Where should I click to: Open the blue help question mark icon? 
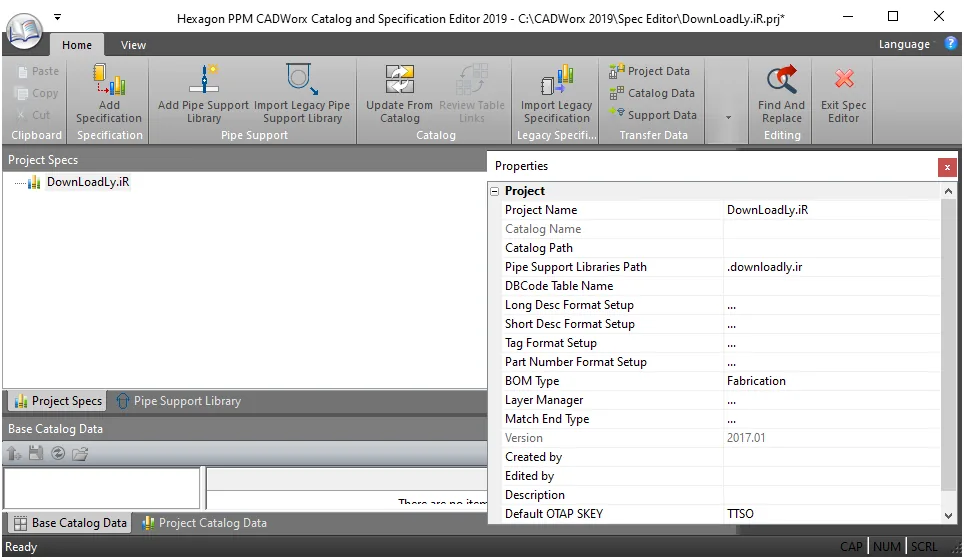point(950,43)
